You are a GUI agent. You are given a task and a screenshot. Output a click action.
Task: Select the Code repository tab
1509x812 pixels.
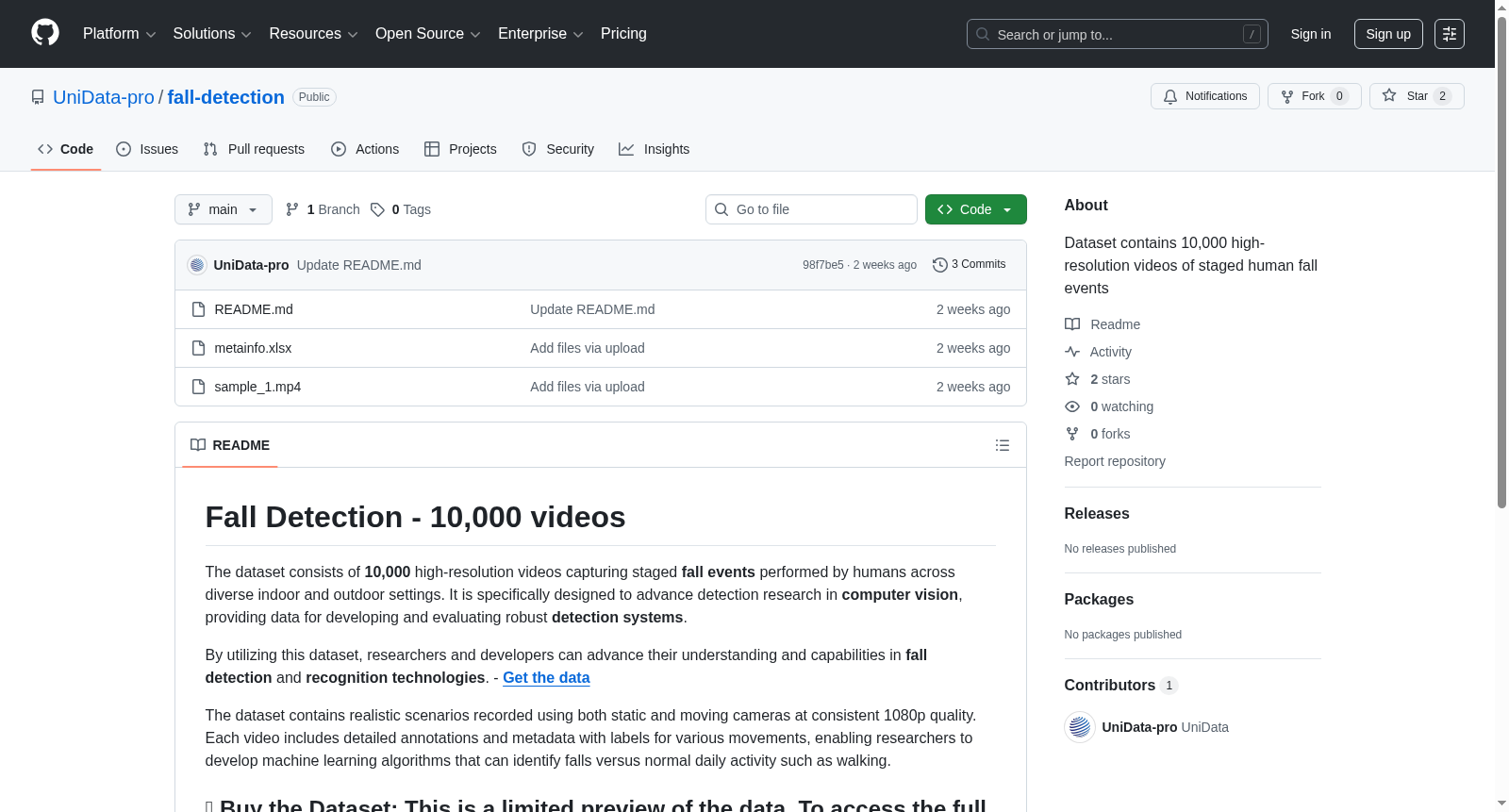pos(66,149)
